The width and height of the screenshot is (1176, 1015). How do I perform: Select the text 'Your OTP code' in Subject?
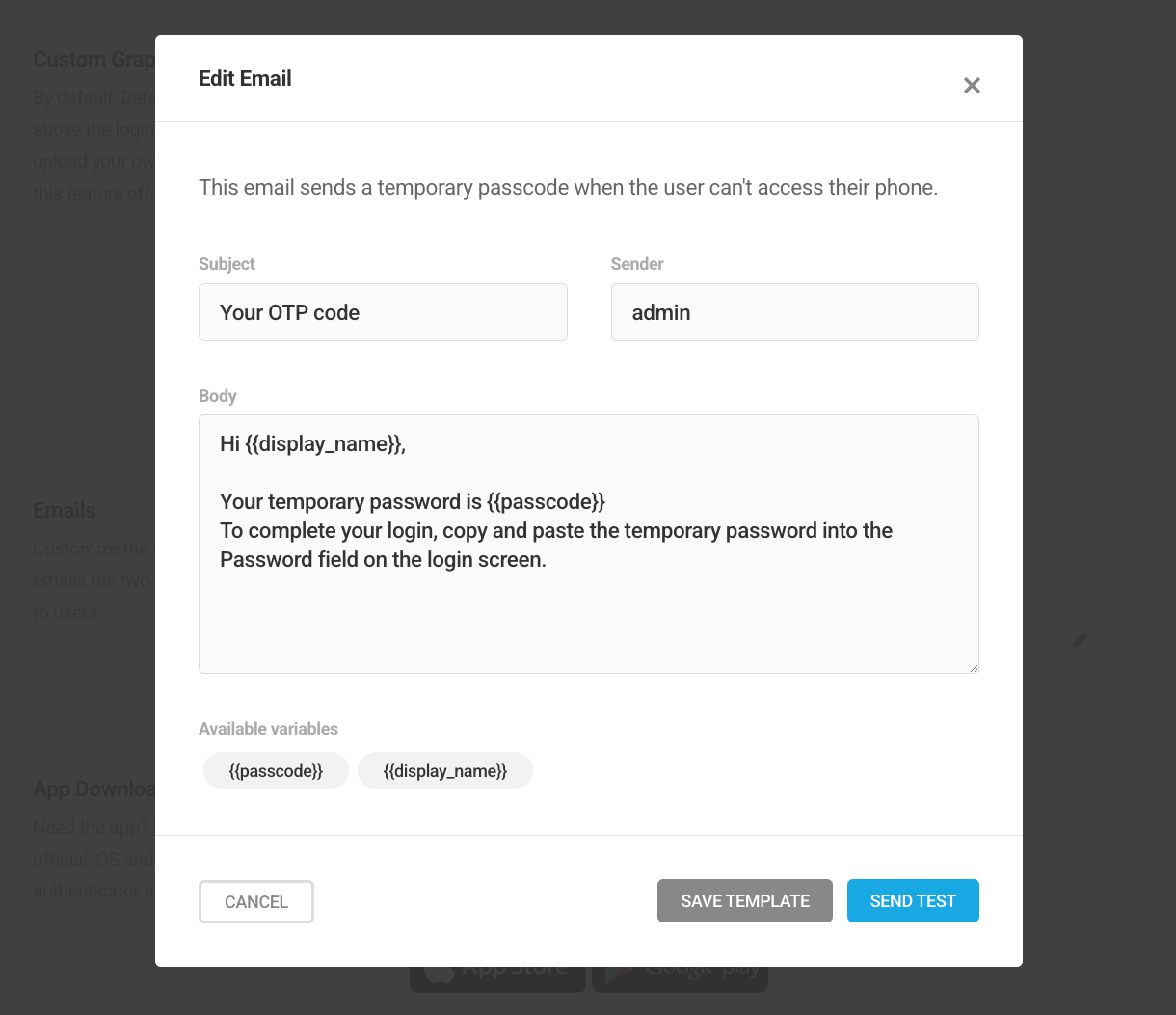[290, 312]
